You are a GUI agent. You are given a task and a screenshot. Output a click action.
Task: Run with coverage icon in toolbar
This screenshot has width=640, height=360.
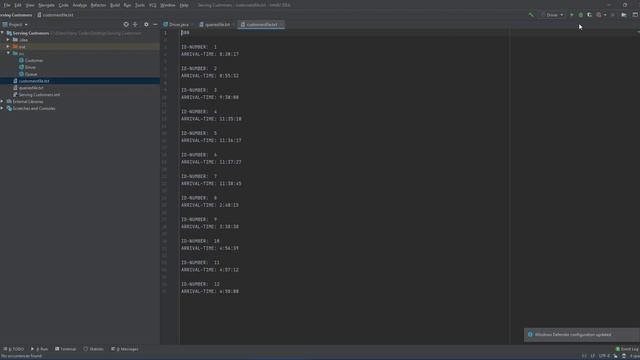point(589,15)
